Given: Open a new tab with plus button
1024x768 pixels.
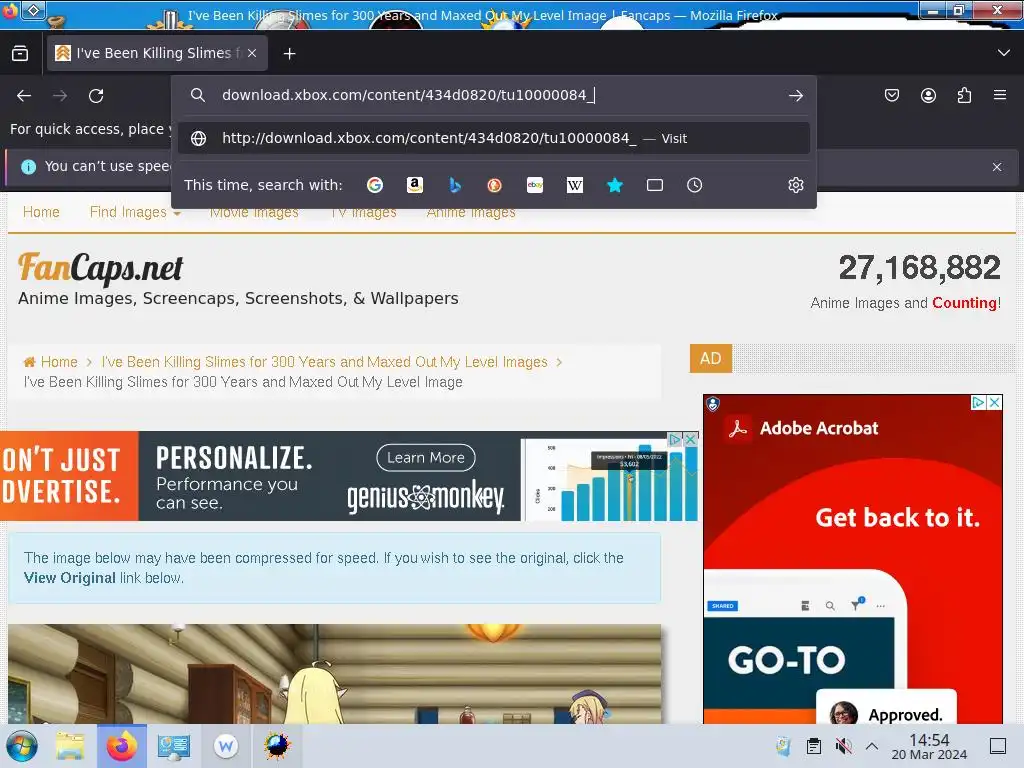Looking at the screenshot, I should click(x=289, y=54).
